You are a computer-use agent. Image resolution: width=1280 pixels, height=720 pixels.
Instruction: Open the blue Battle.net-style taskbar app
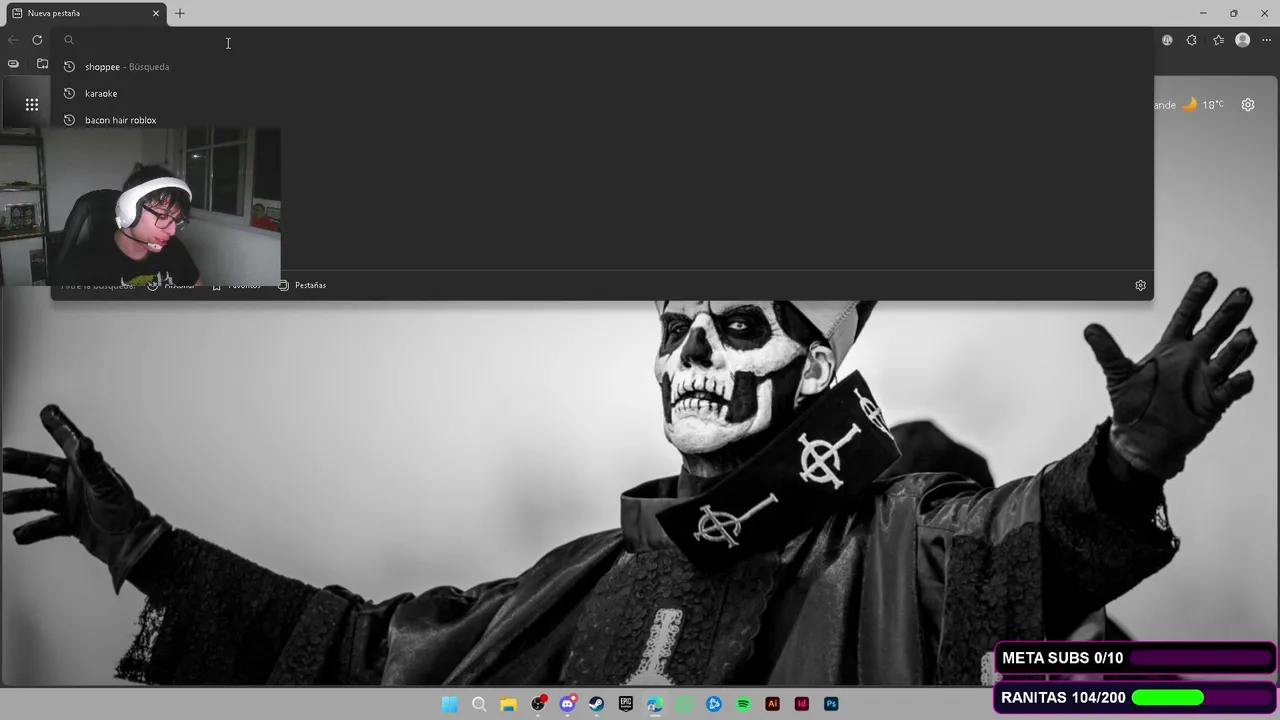coord(714,704)
